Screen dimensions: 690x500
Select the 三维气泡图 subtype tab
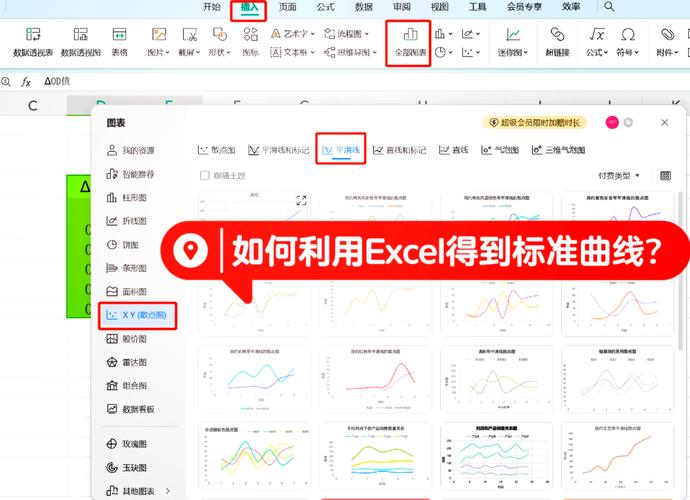(x=558, y=150)
